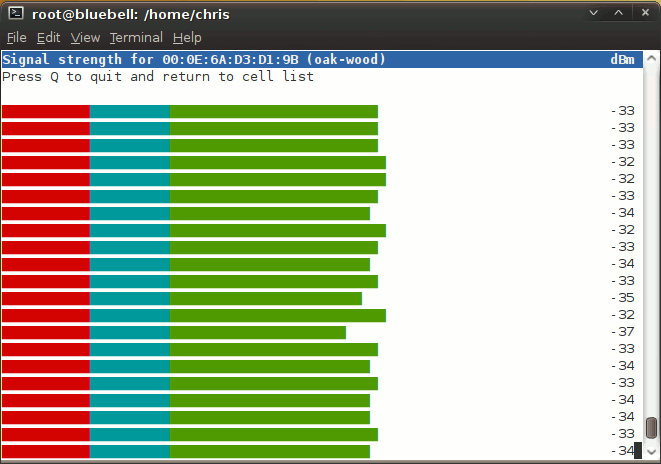The image size is (661, 464).
Task: Minimize the terminal window
Action: click(x=594, y=13)
